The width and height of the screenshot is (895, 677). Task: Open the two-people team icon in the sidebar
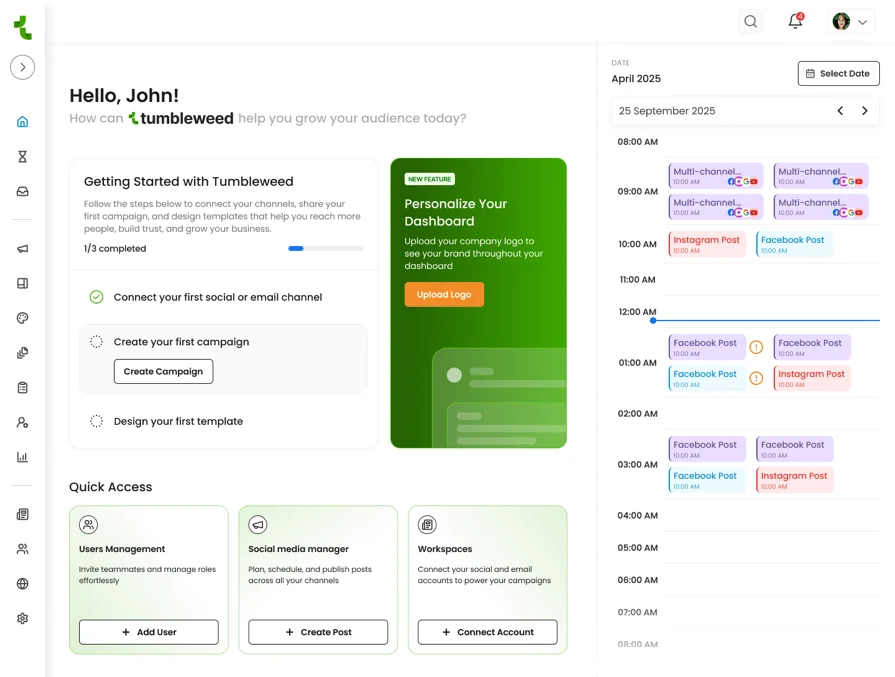(22, 549)
